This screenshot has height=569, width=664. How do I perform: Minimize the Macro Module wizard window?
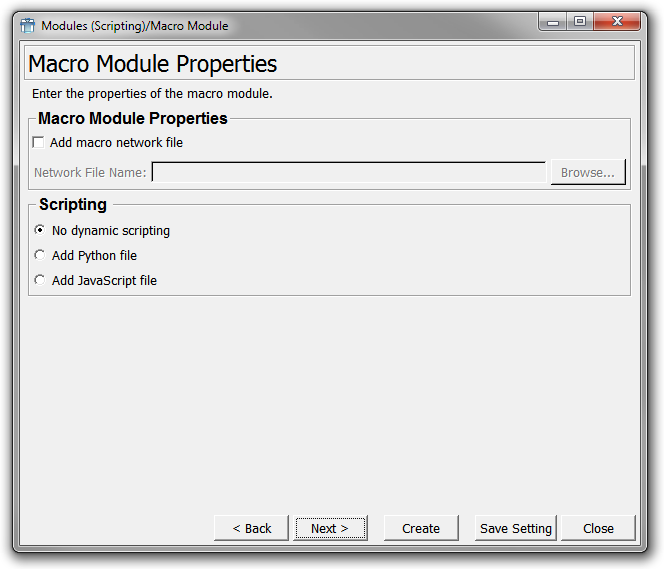click(554, 21)
